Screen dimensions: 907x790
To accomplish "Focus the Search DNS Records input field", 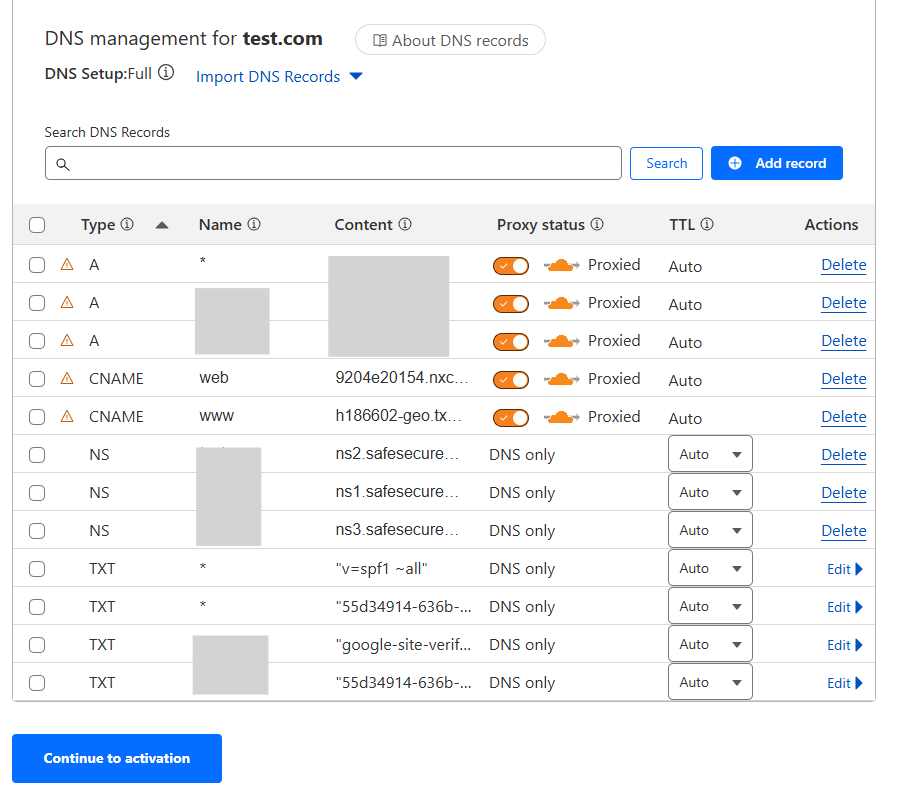I will [333, 163].
